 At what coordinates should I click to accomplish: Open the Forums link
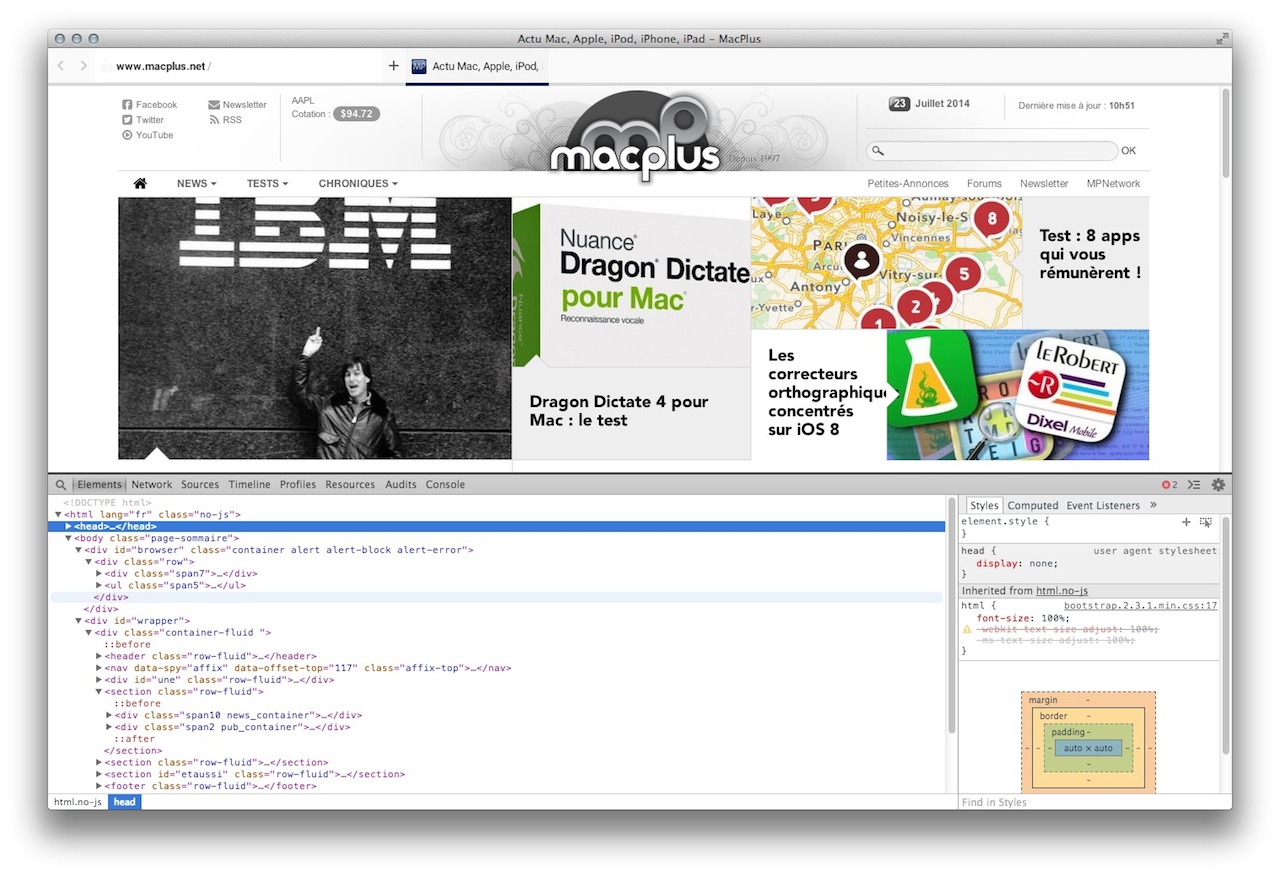(984, 184)
